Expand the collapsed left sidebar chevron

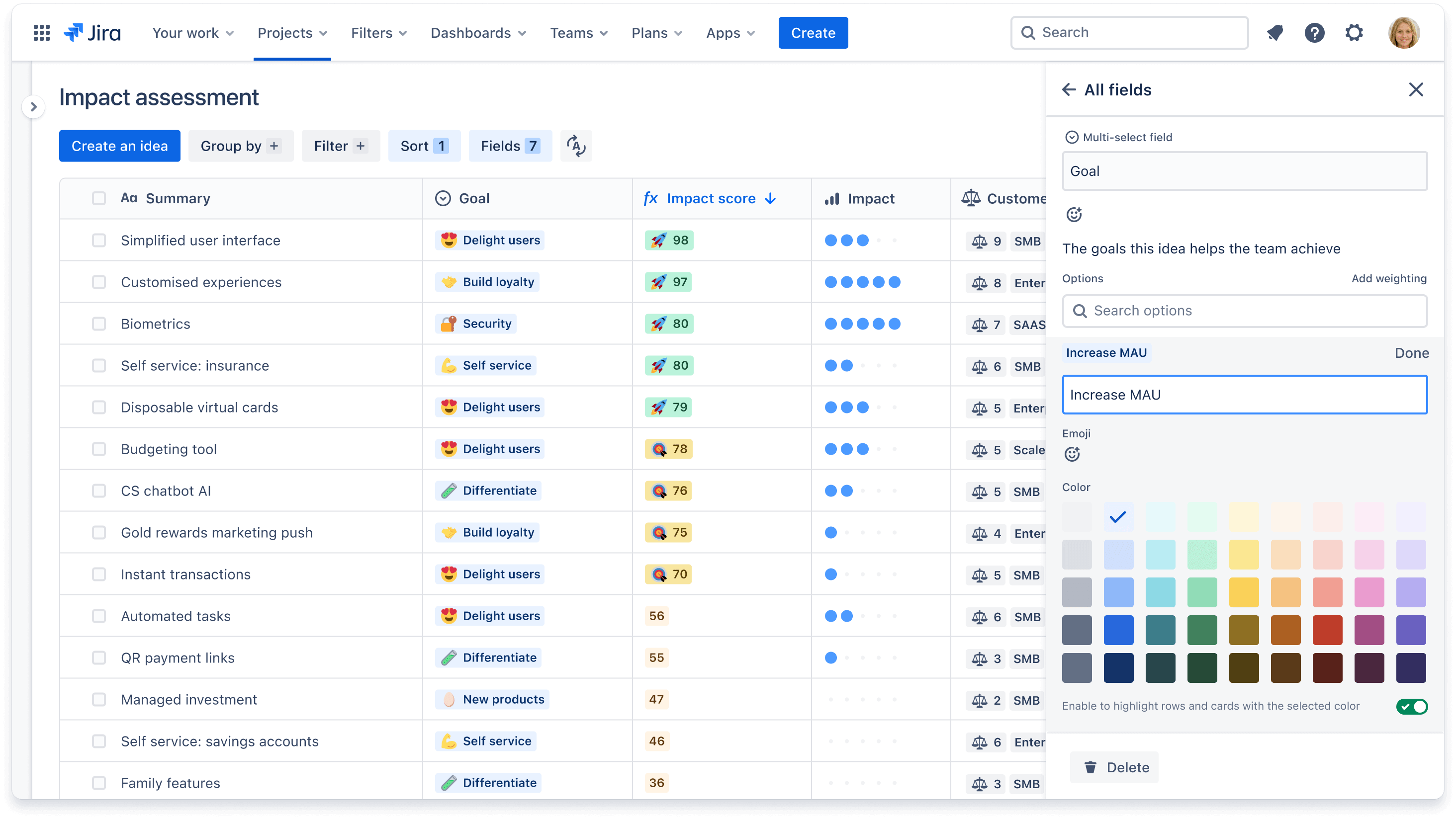tap(34, 106)
